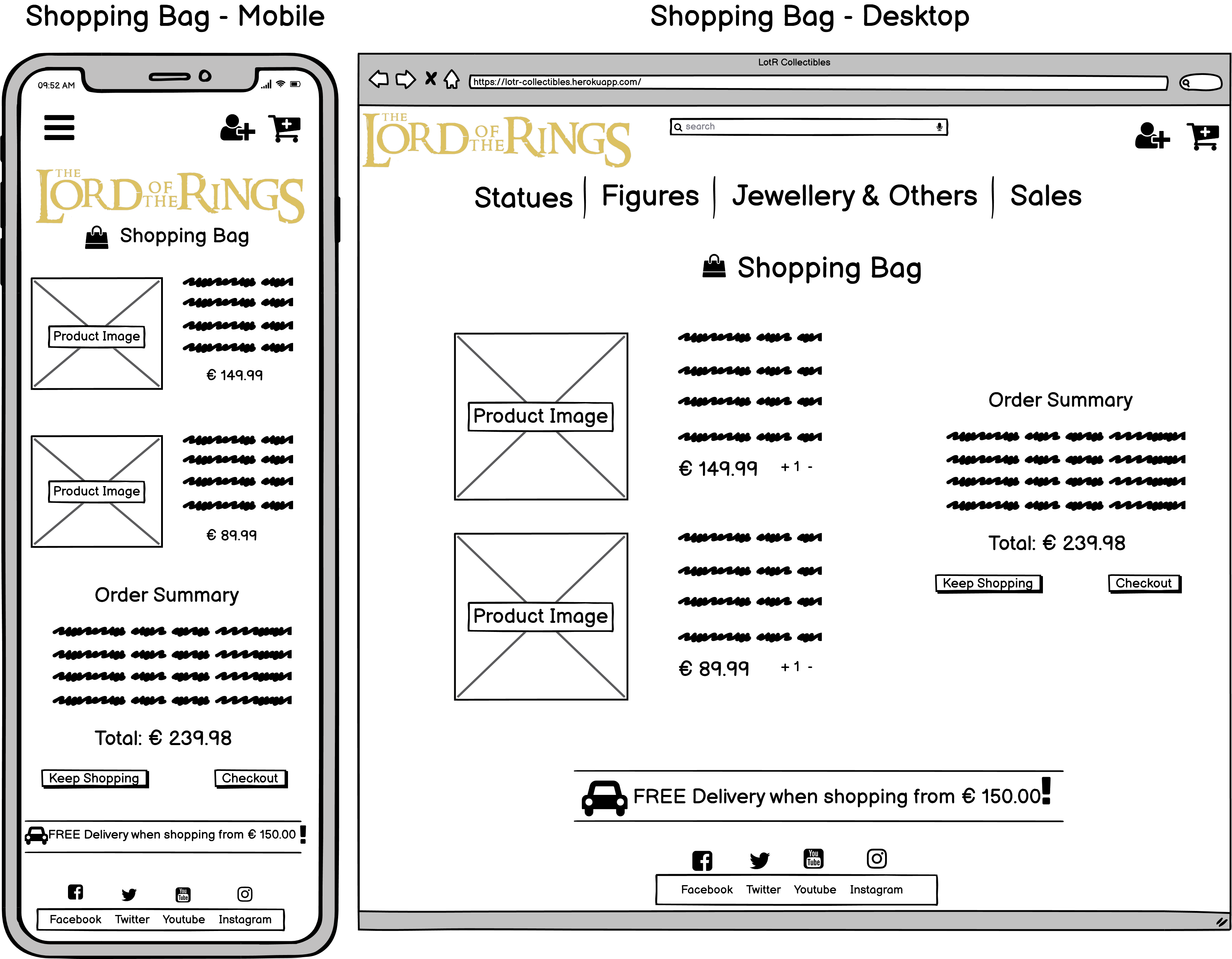Click the mobile add-user account icon
The height and width of the screenshot is (959, 1232).
(x=237, y=128)
